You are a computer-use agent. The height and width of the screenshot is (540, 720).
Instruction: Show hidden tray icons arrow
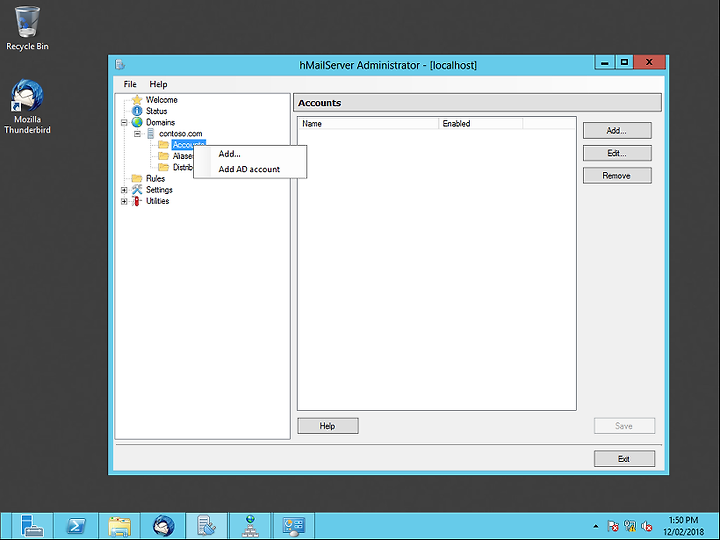pos(596,526)
